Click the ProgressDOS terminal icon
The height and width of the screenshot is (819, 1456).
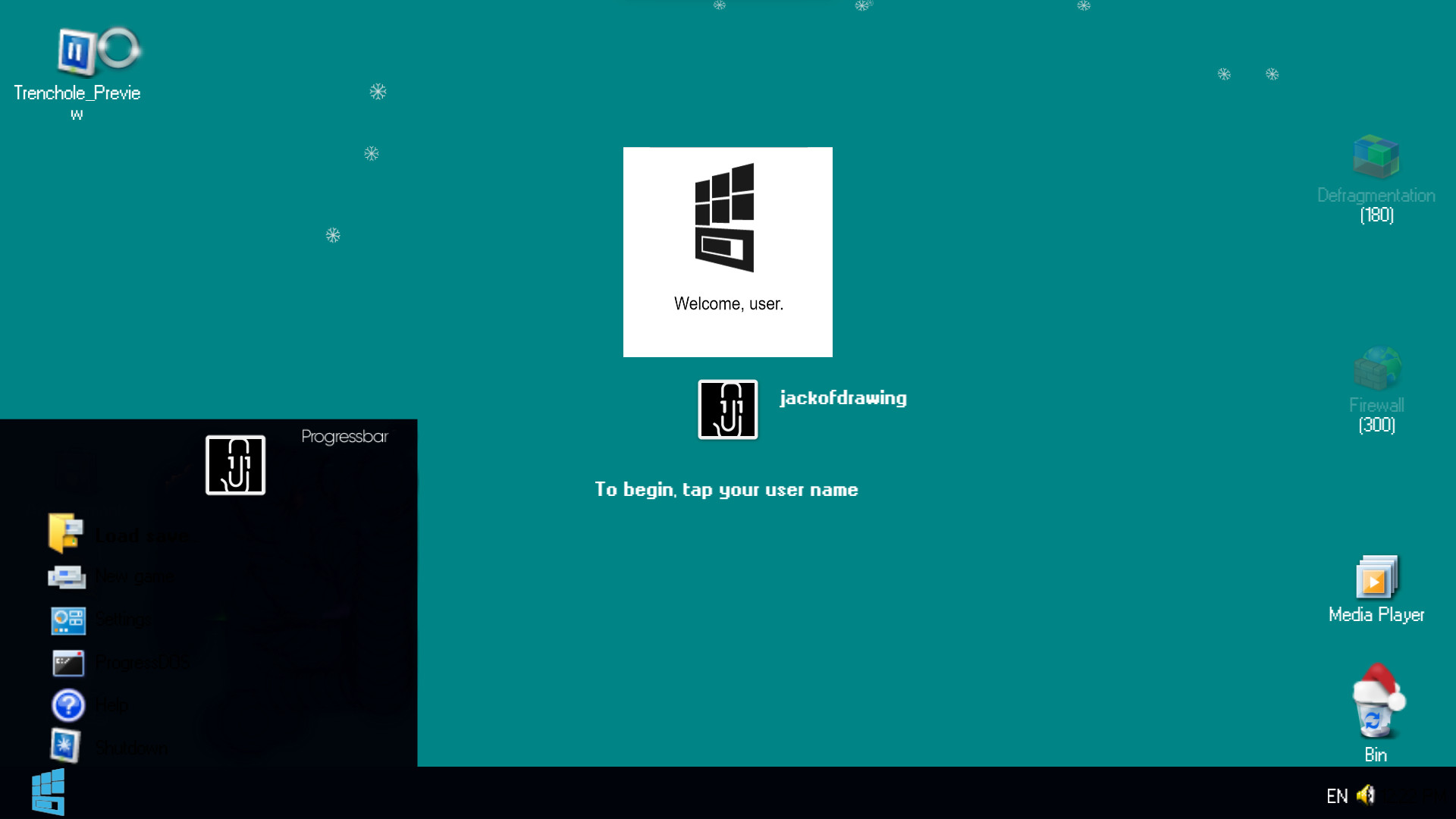pos(67,663)
